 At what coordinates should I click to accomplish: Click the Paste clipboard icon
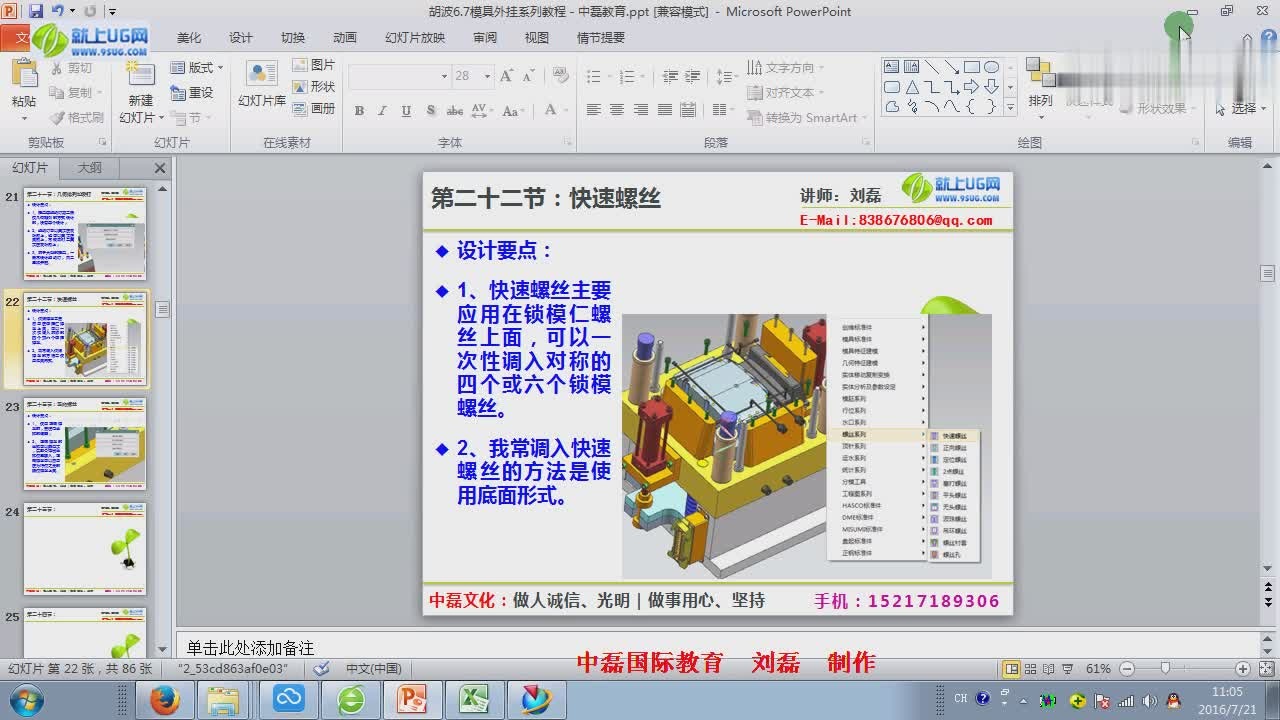tap(24, 74)
